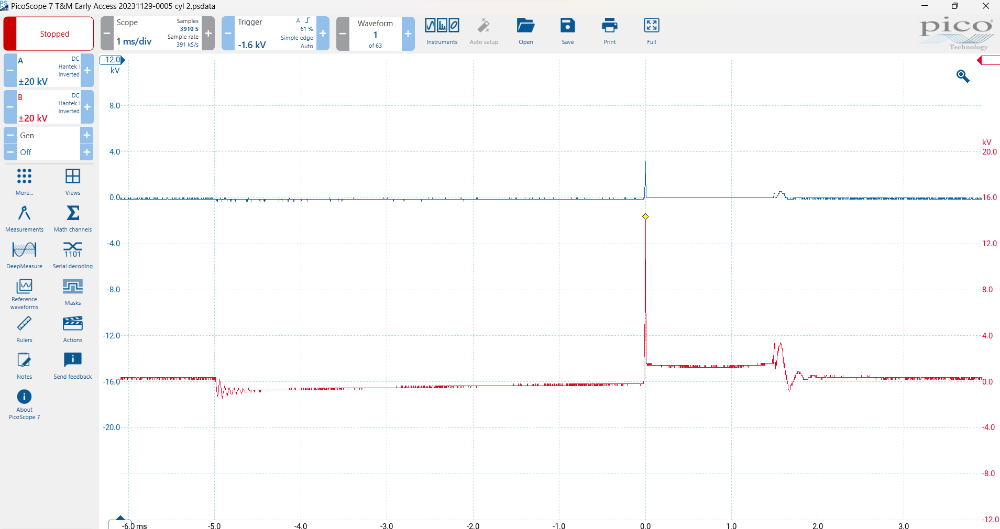
Task: Click the Save button
Action: pos(567,29)
